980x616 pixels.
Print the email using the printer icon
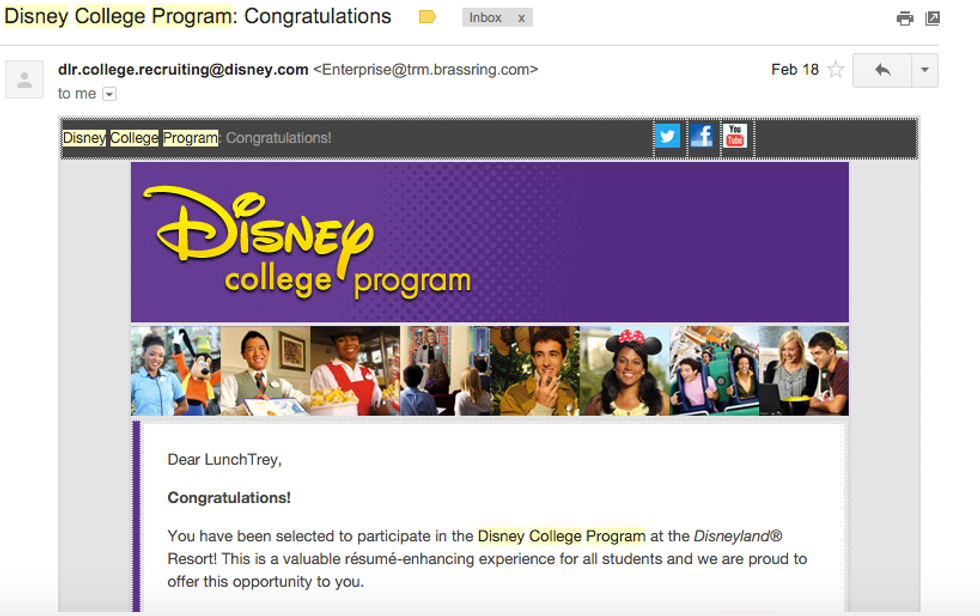[x=905, y=18]
